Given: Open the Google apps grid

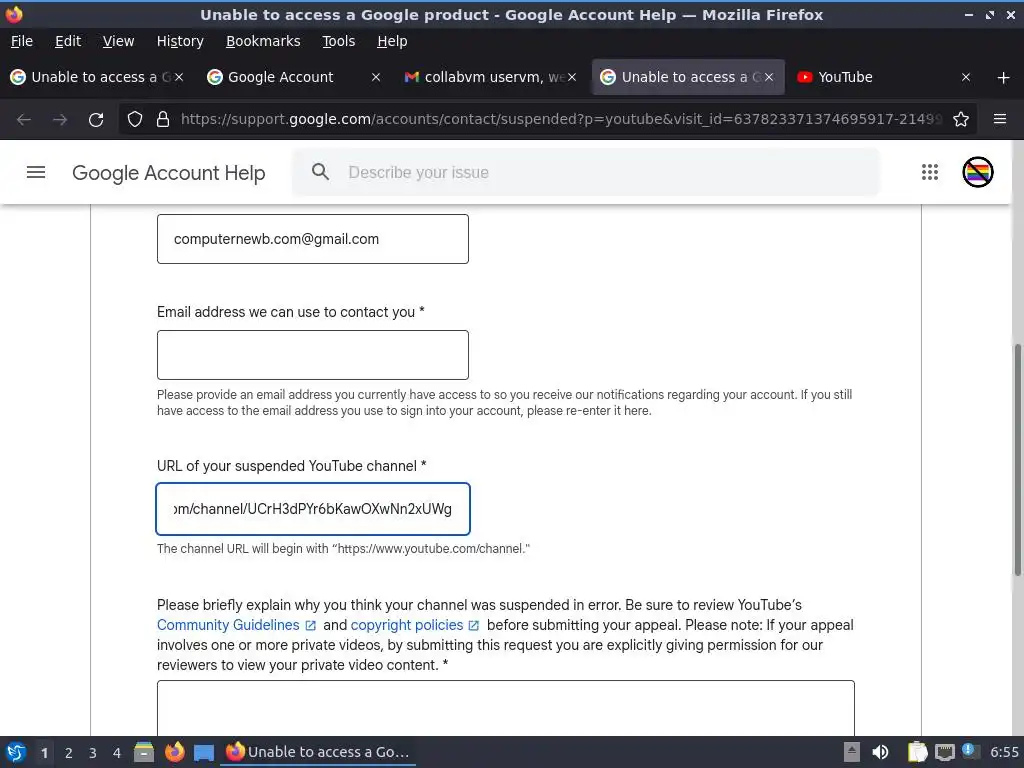Looking at the screenshot, I should (x=929, y=172).
